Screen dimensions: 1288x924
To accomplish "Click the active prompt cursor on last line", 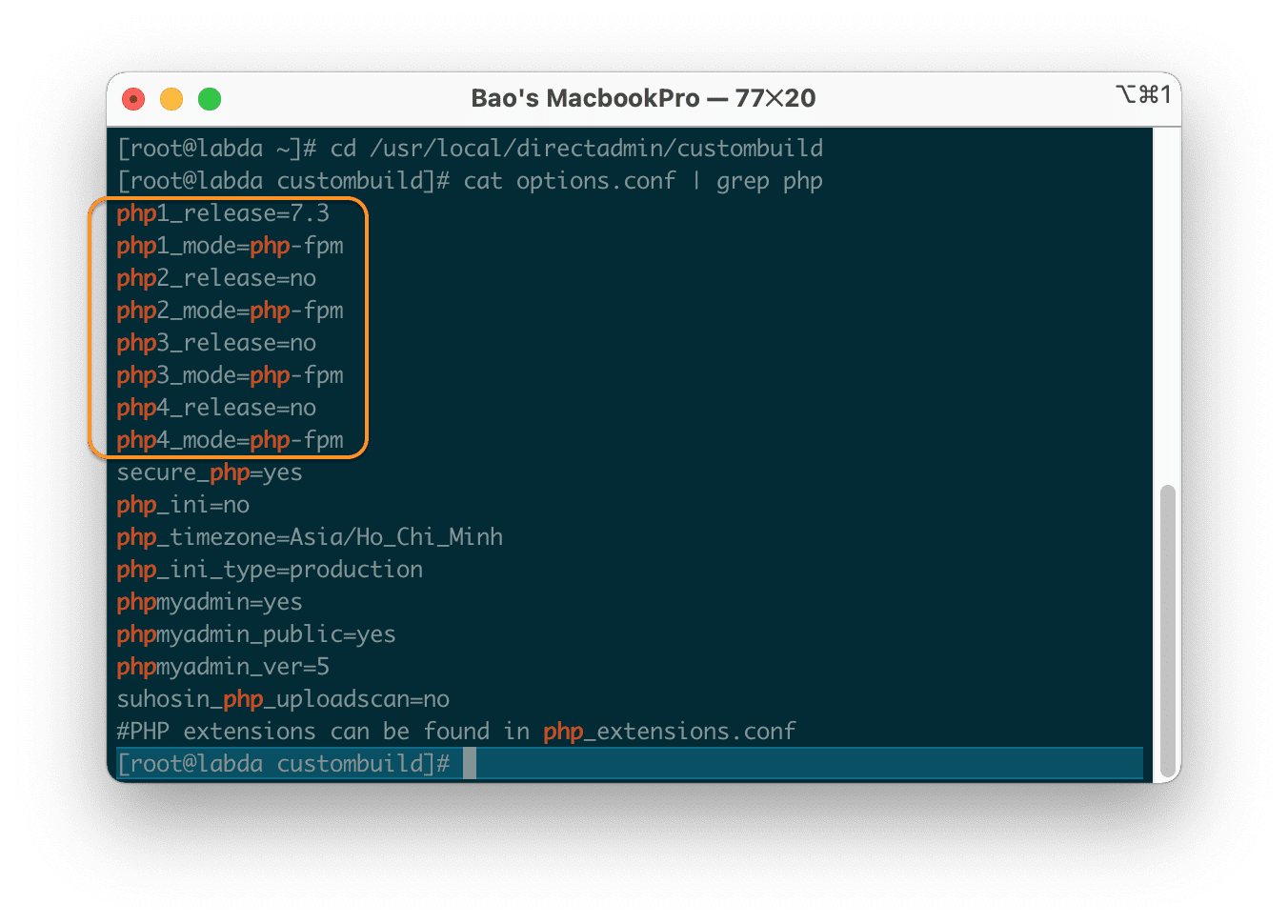I will point(470,764).
